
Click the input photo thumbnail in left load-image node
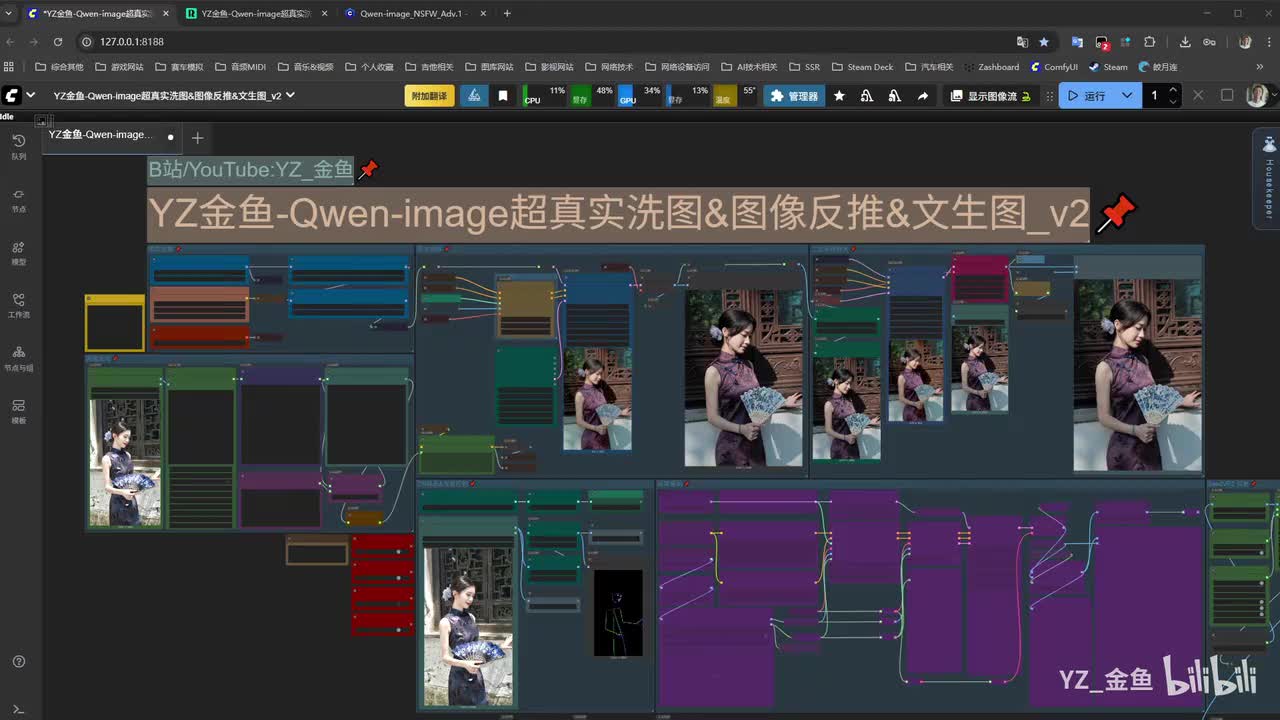[x=125, y=462]
